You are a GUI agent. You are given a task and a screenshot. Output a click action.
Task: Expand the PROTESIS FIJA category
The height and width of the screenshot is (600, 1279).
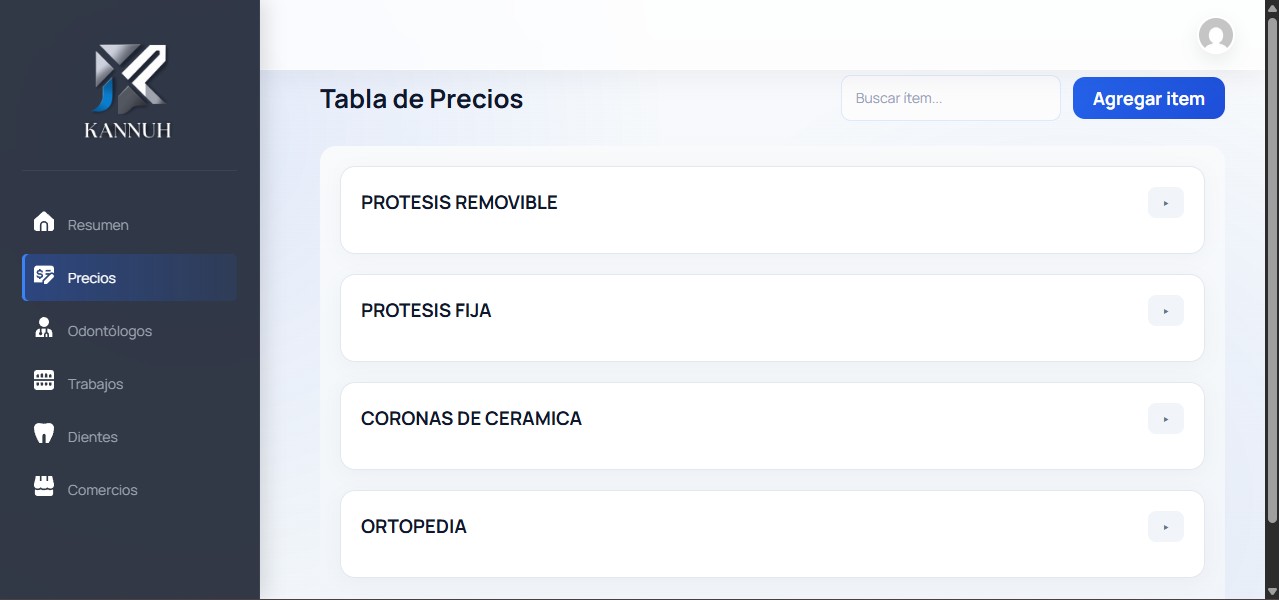[x=1165, y=311]
